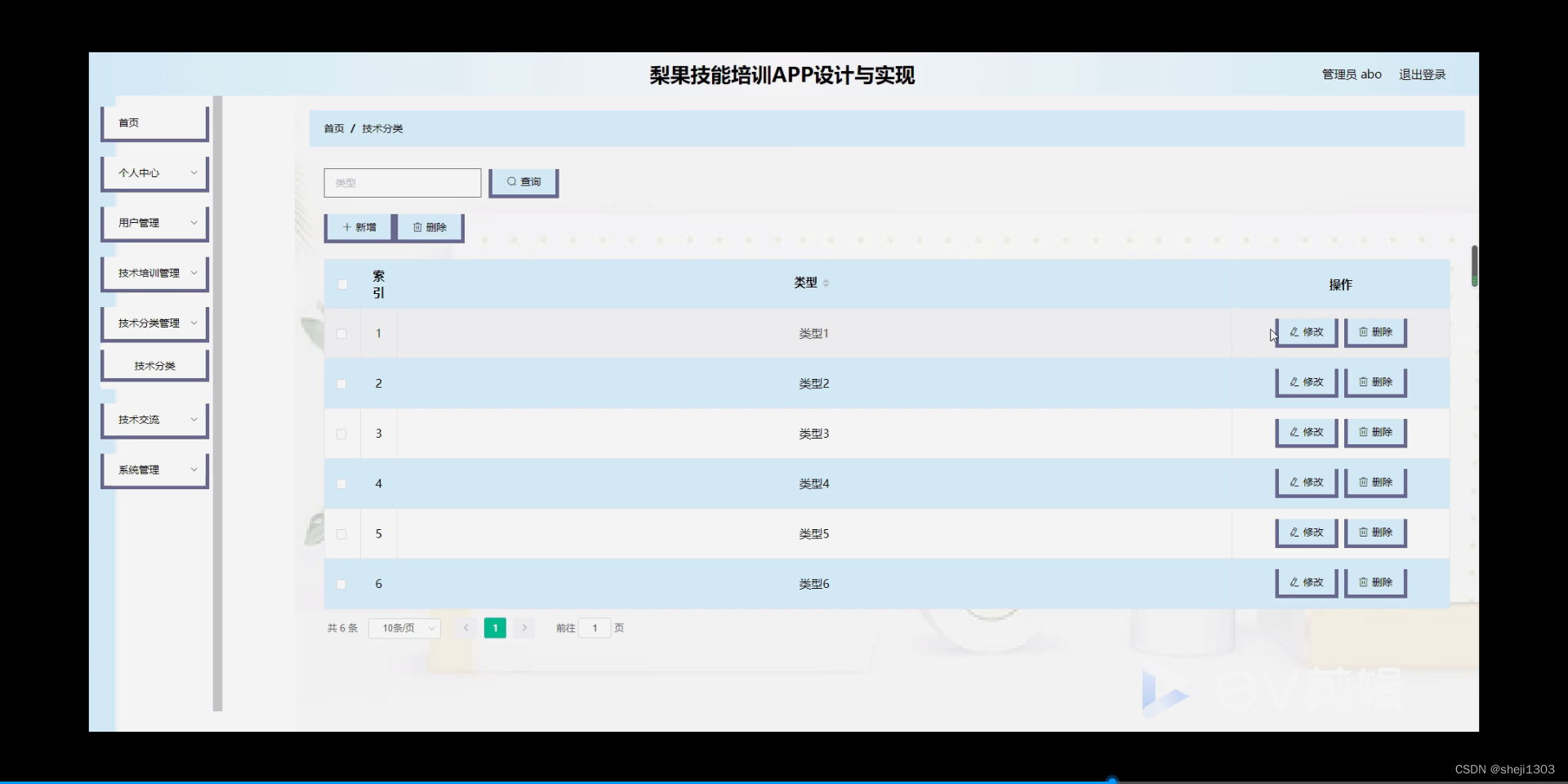This screenshot has height=784, width=1568.
Task: Click 首页 in the breadcrumb trail
Action: pos(333,128)
